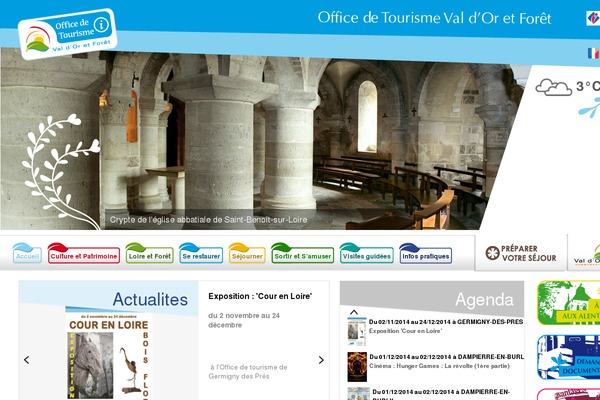Click the compass icon on Préparer votre séjour
This screenshot has width=600, height=400.
pos(492,253)
